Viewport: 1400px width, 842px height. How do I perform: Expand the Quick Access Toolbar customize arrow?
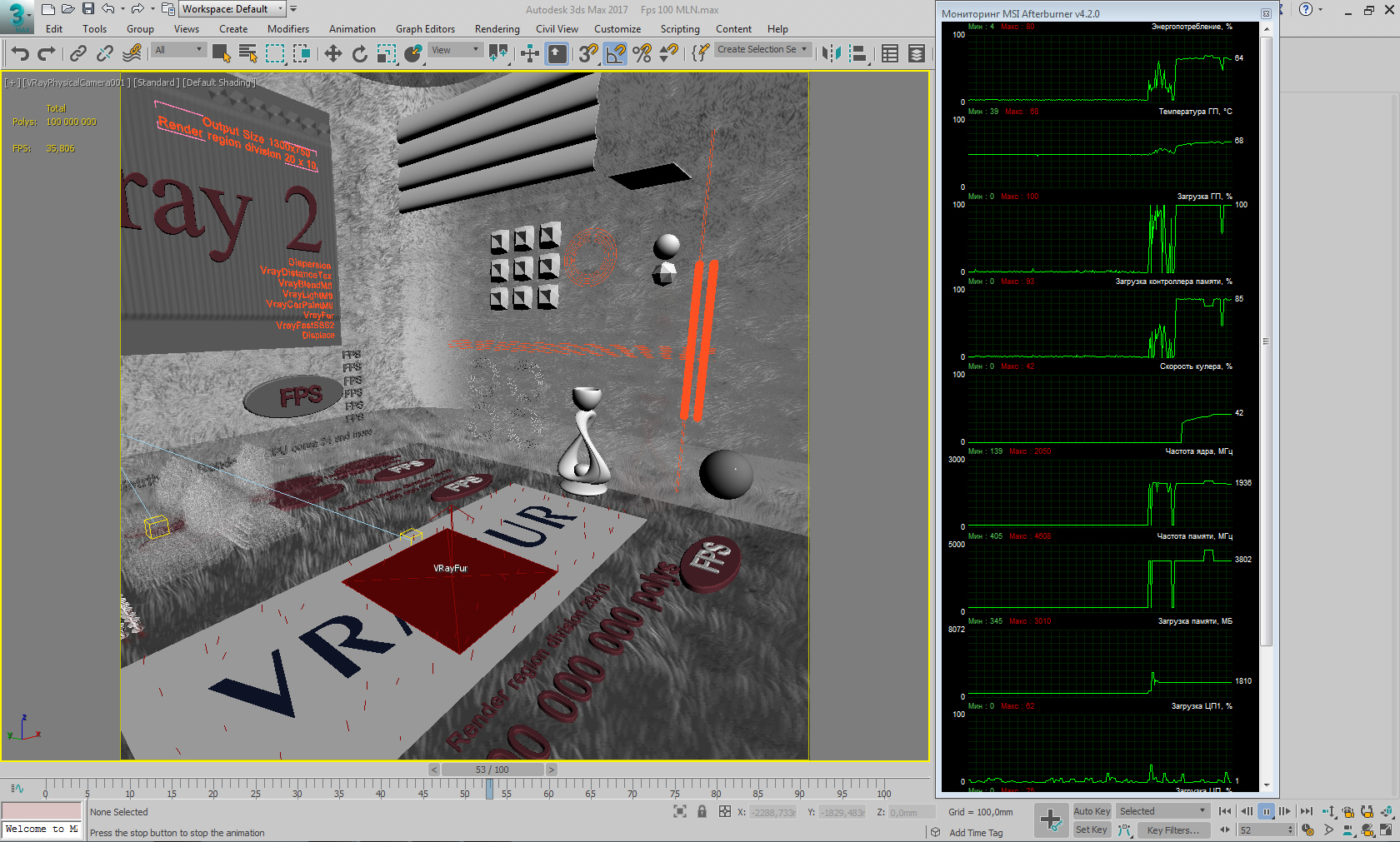(293, 9)
